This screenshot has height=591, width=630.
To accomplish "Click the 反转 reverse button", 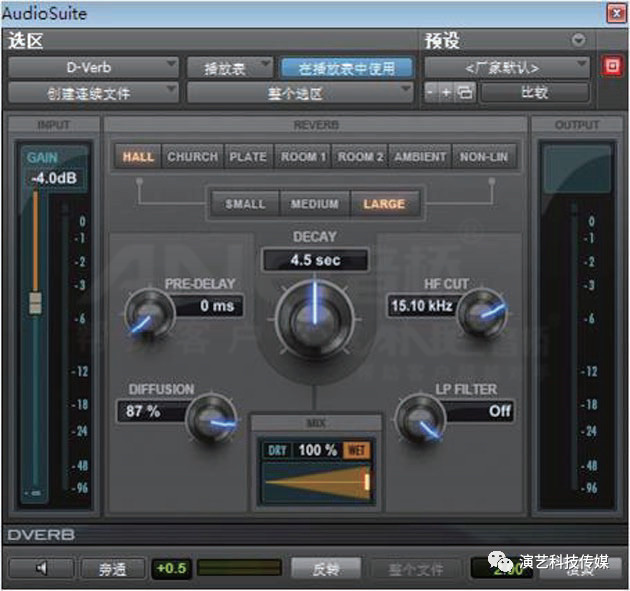I will 326,569.
